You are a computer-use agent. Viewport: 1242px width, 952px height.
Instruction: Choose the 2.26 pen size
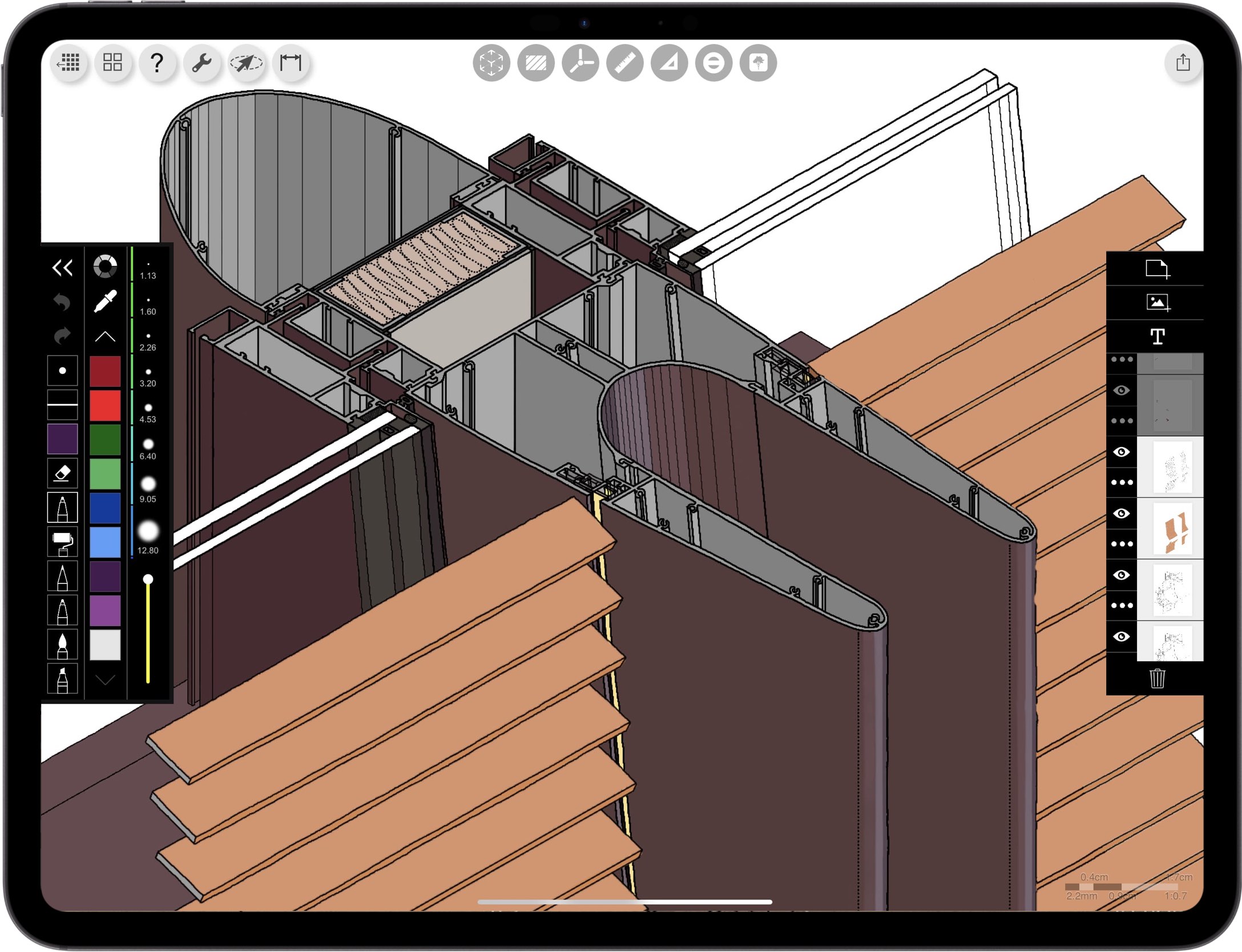[148, 342]
